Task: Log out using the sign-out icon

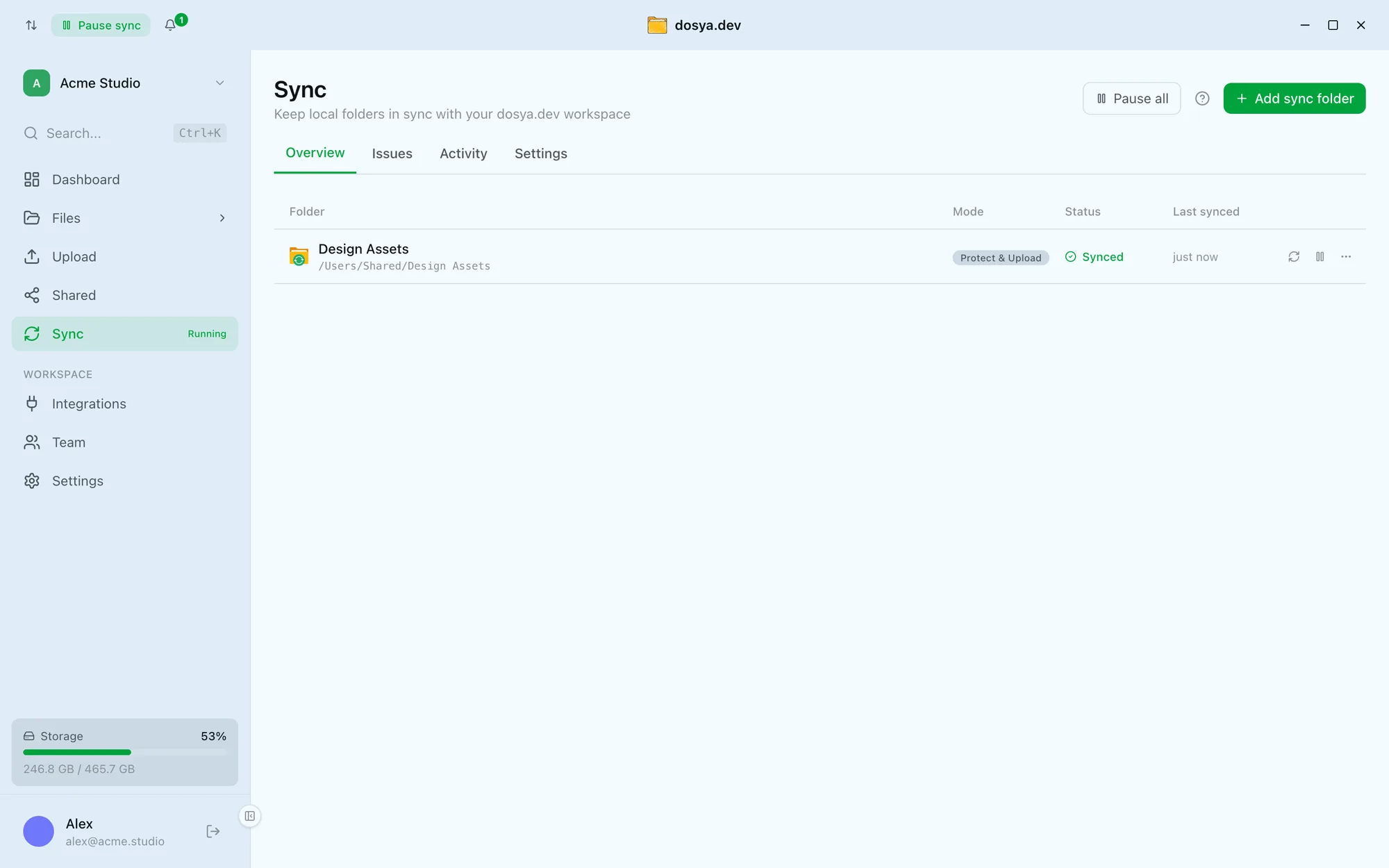Action: coord(213,831)
